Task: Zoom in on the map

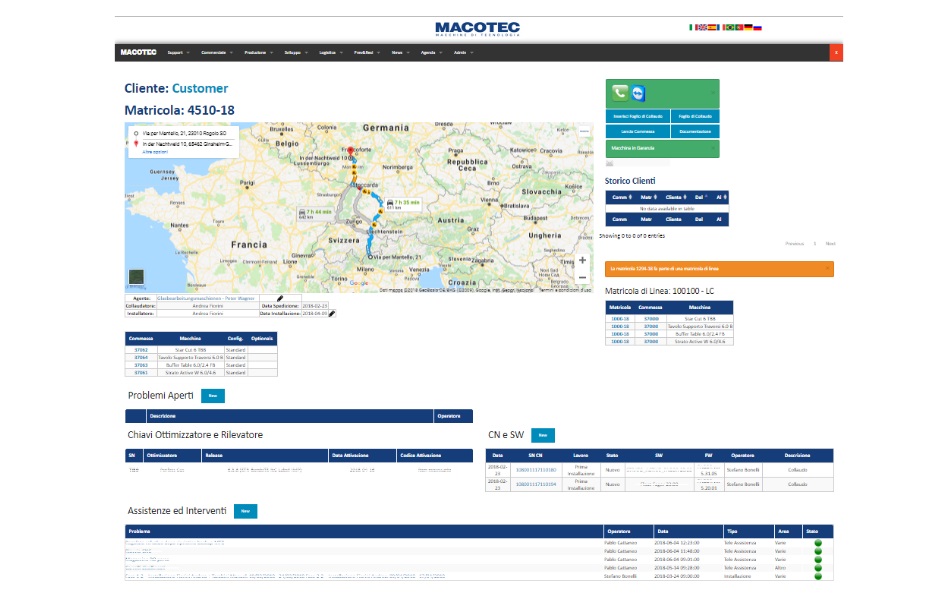Action: tap(582, 260)
